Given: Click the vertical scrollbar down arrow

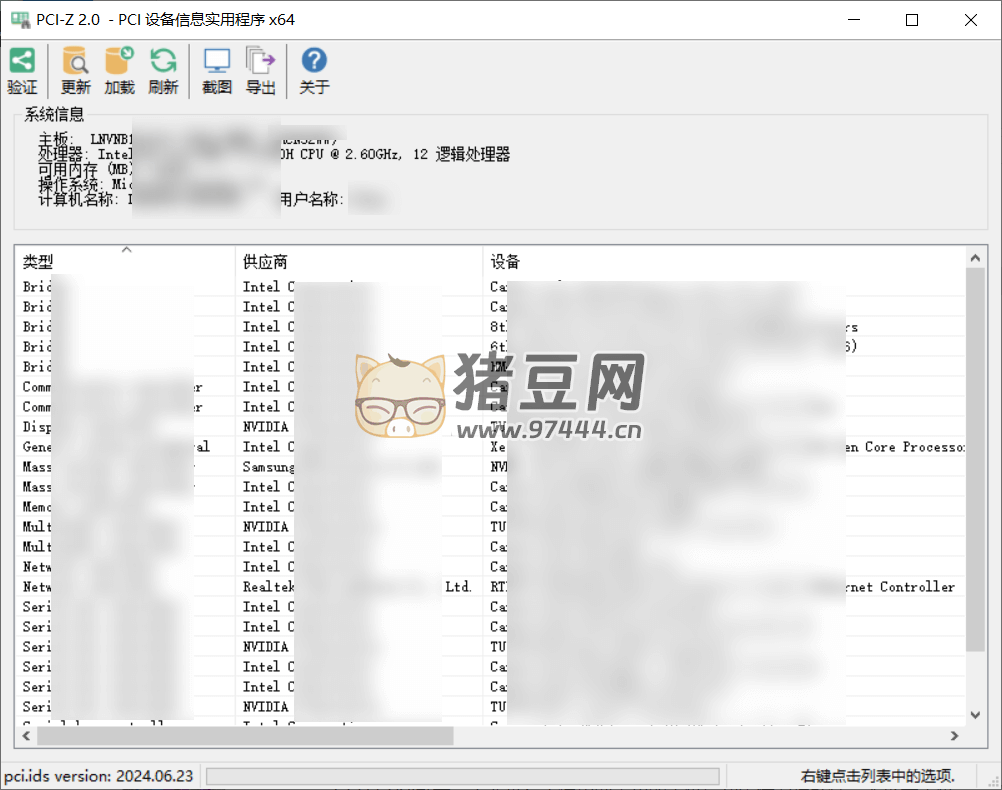Looking at the screenshot, I should coord(975,714).
